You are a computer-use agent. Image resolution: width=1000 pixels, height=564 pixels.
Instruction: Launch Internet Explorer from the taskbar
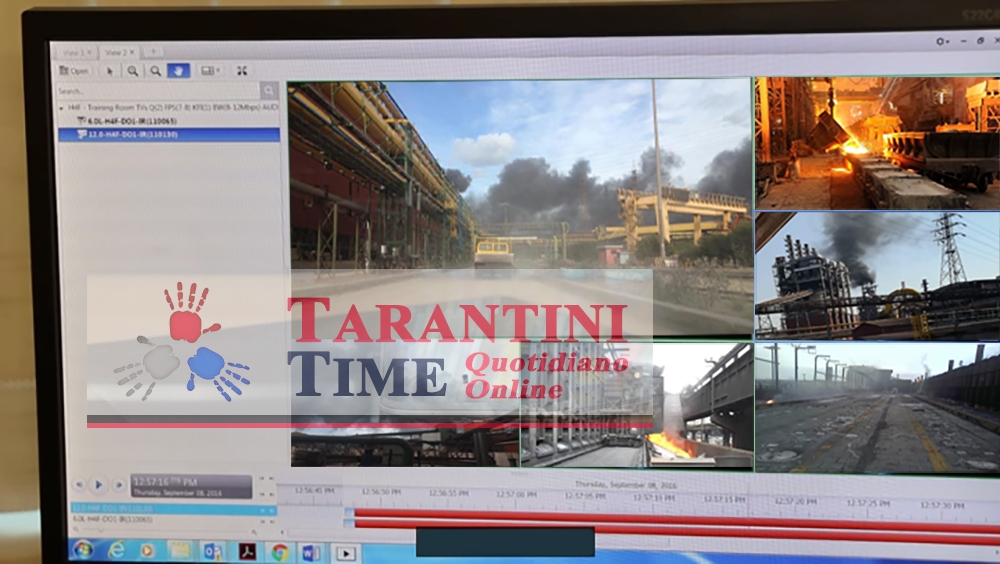[x=116, y=550]
